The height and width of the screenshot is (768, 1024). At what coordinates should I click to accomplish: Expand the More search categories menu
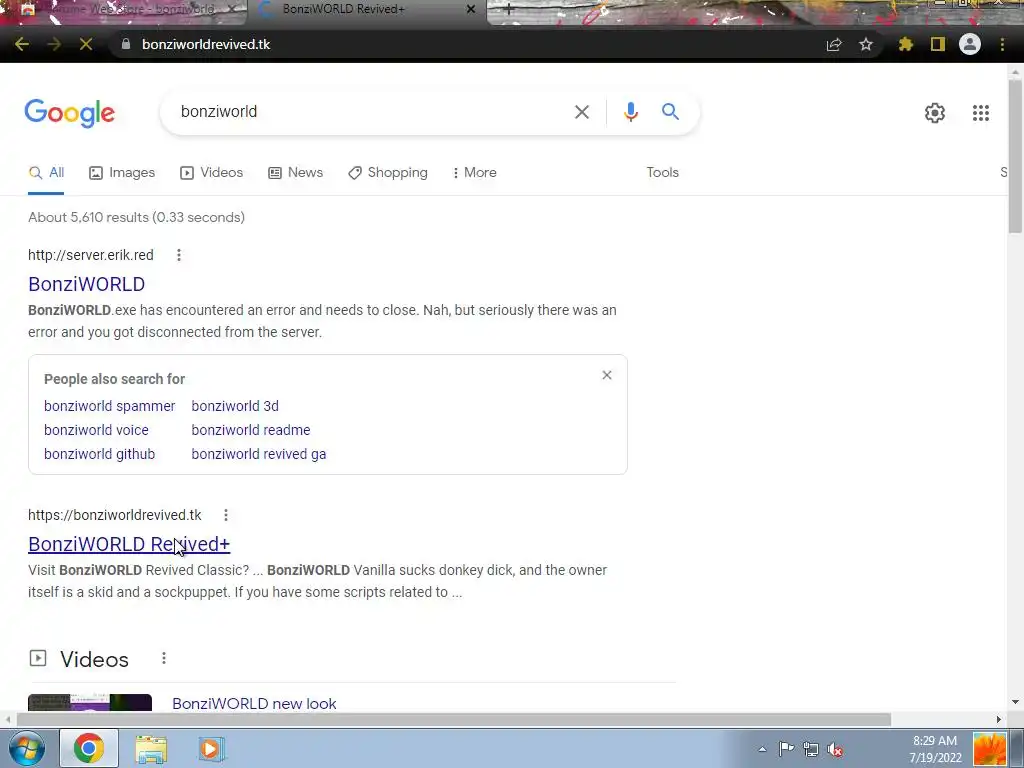point(474,172)
